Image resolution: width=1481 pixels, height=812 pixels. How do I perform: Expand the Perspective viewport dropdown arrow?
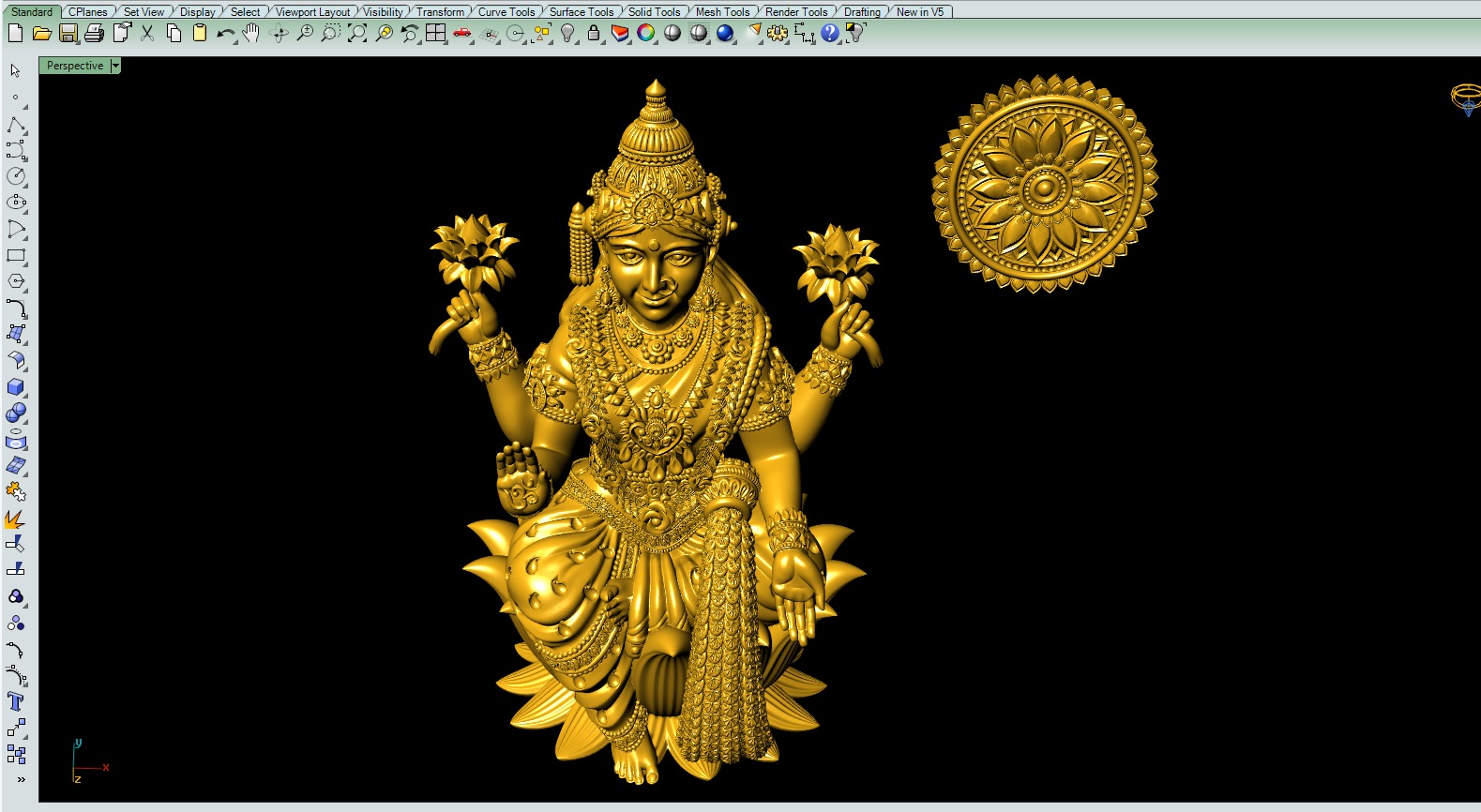click(x=115, y=66)
